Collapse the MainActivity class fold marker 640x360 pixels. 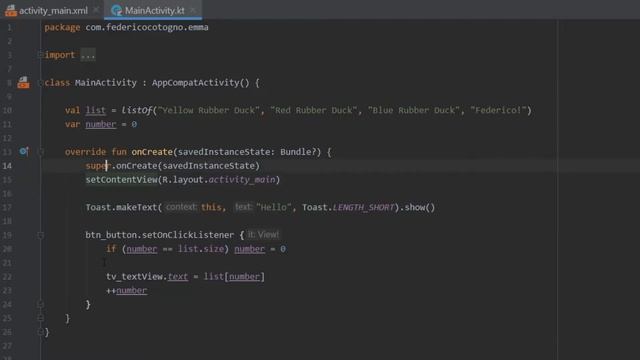point(40,82)
